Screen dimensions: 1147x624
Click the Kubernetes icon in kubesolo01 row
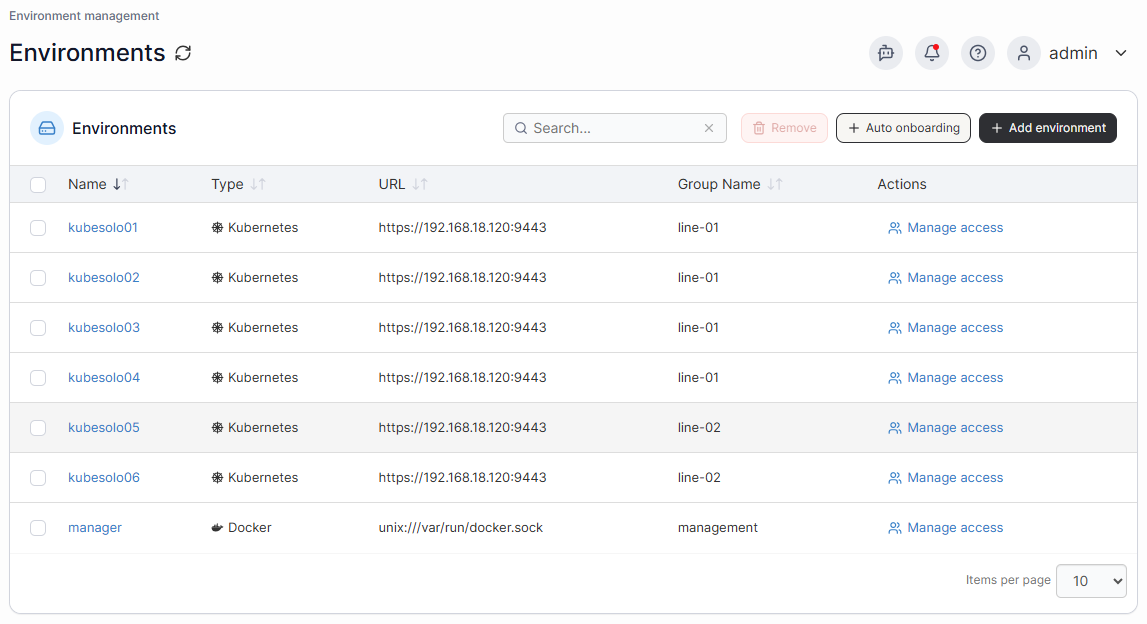[x=217, y=228]
